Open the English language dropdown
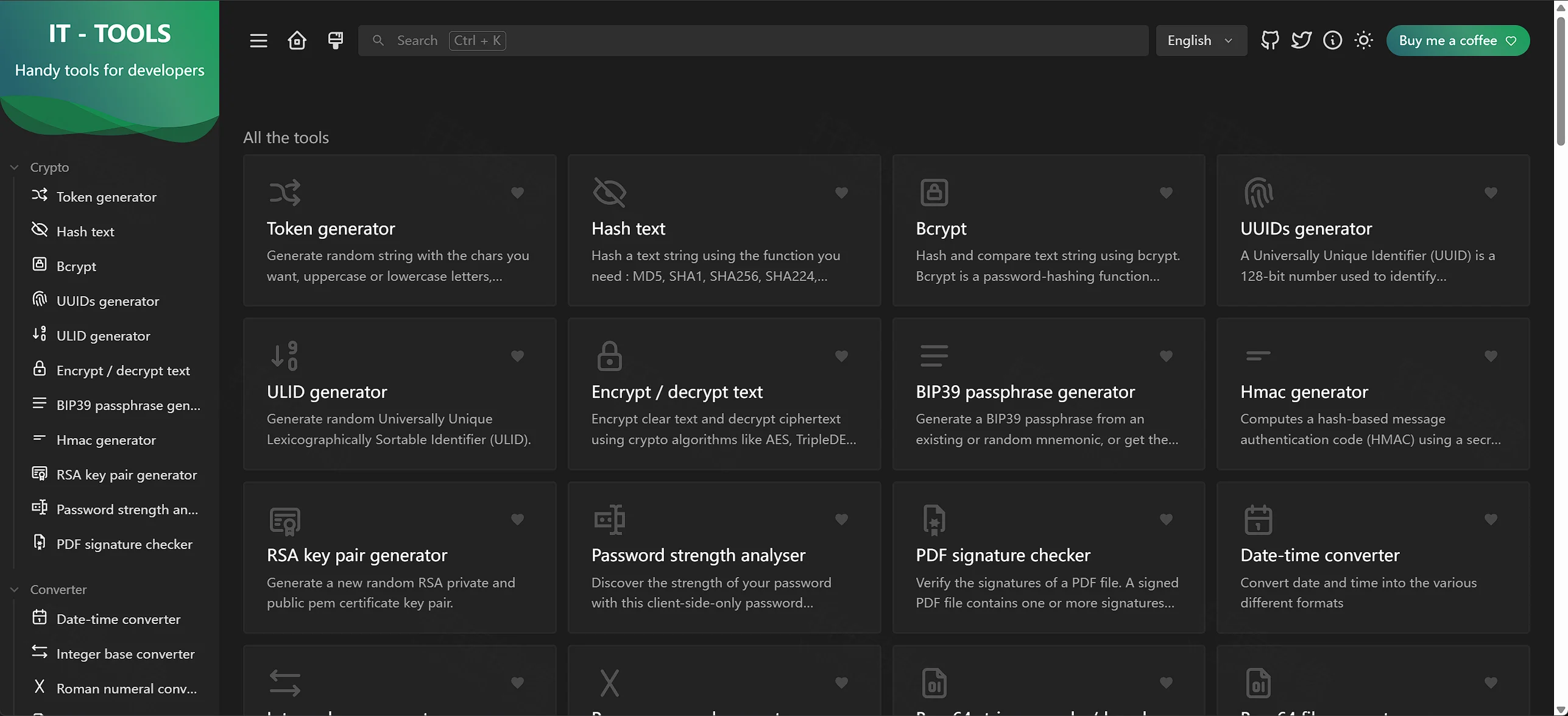Image resolution: width=1568 pixels, height=716 pixels. (x=1201, y=40)
